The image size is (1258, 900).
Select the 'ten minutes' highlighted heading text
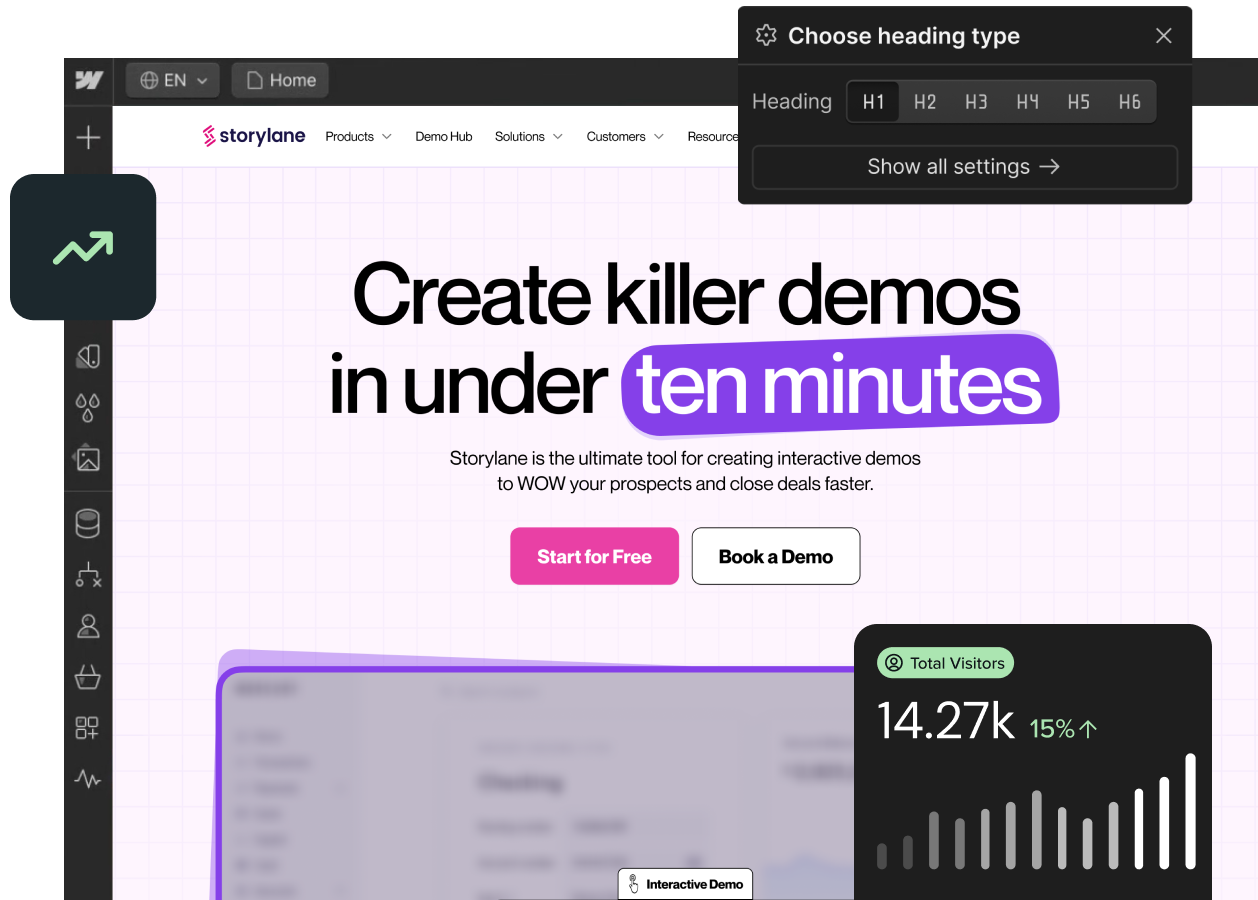coord(840,386)
